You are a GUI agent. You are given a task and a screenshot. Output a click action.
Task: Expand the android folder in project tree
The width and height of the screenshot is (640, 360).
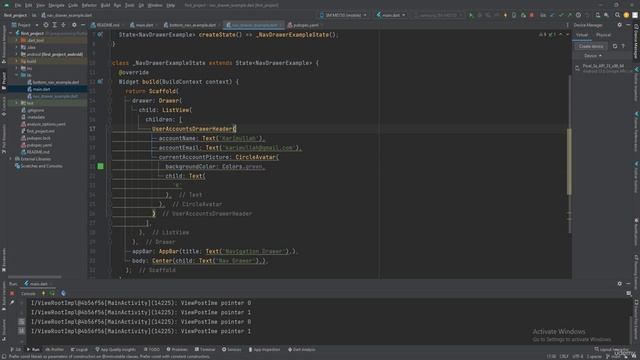tap(17, 54)
